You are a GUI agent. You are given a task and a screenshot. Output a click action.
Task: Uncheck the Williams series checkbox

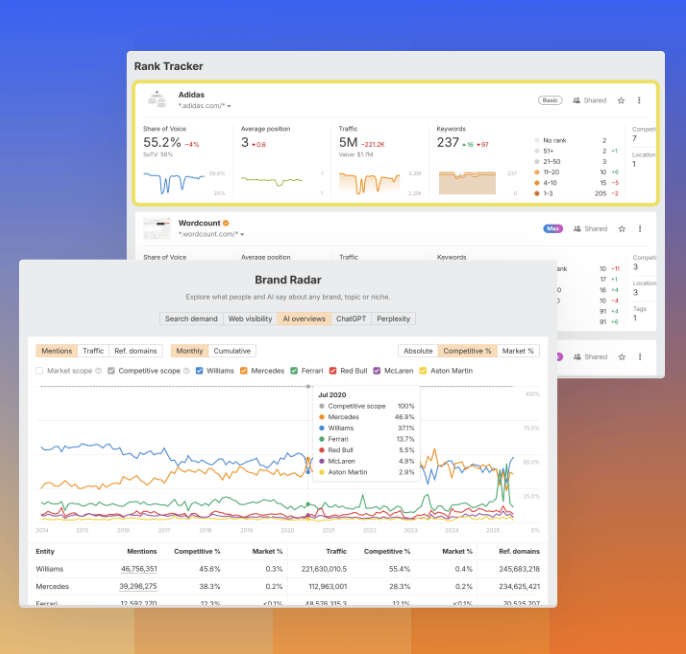tap(199, 371)
